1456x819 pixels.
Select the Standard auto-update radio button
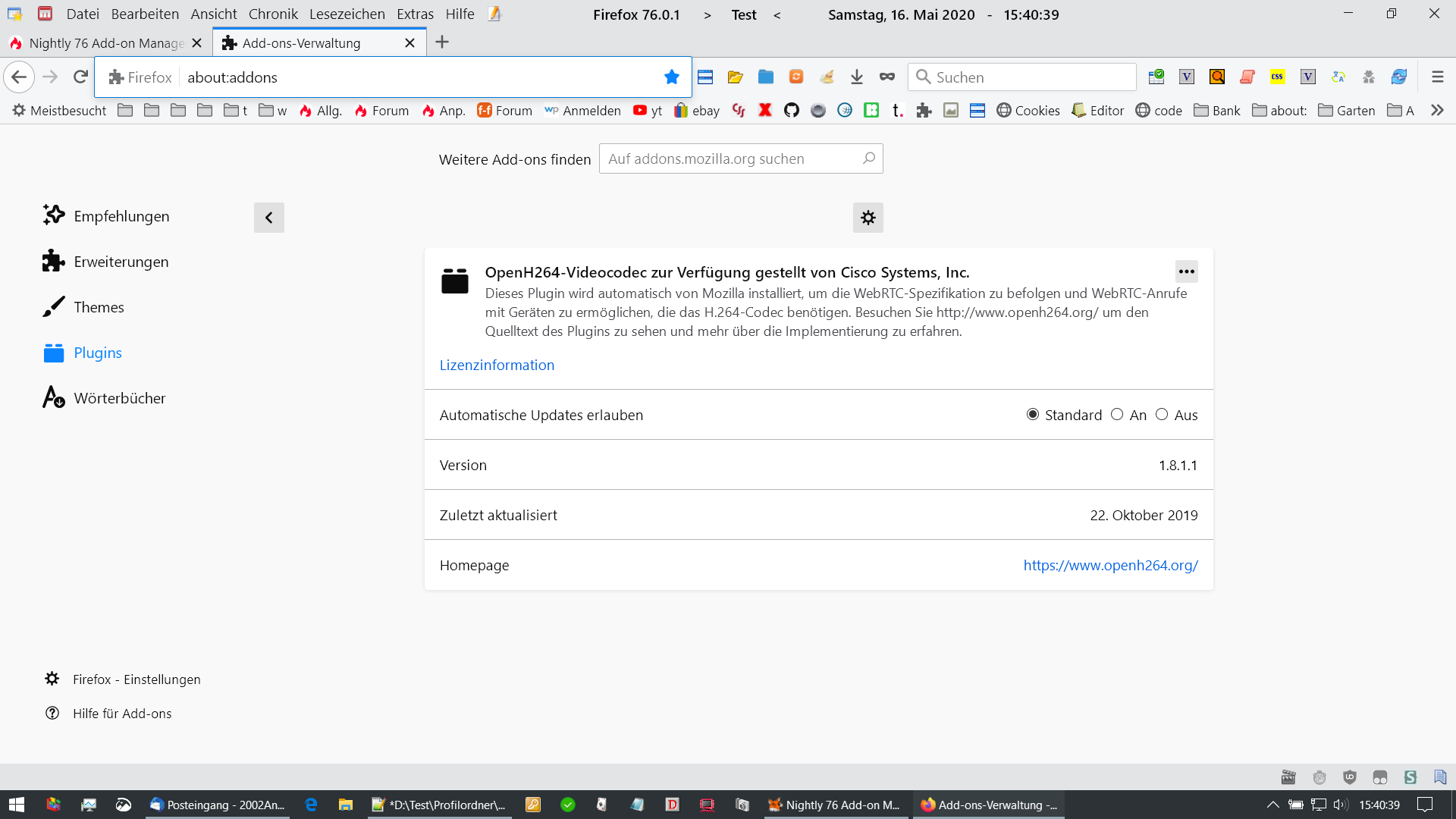tap(1032, 415)
